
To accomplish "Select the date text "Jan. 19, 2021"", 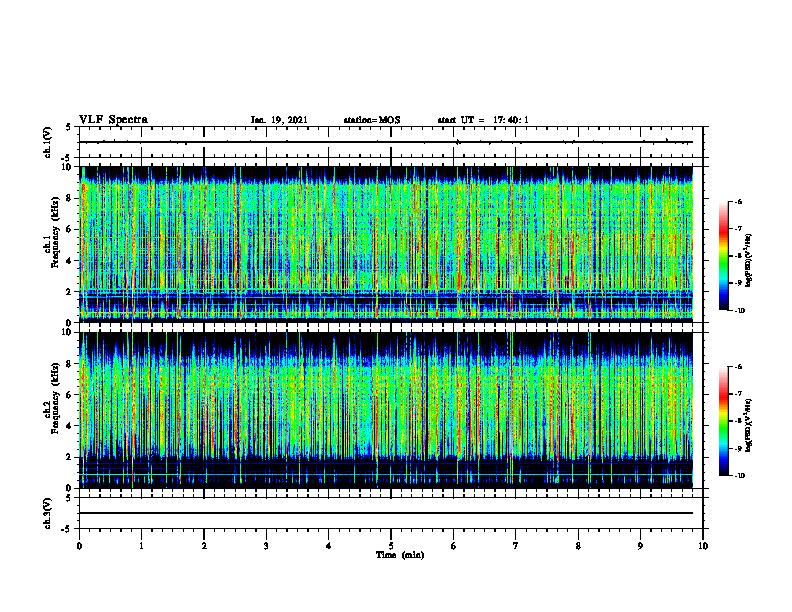I will click(279, 120).
